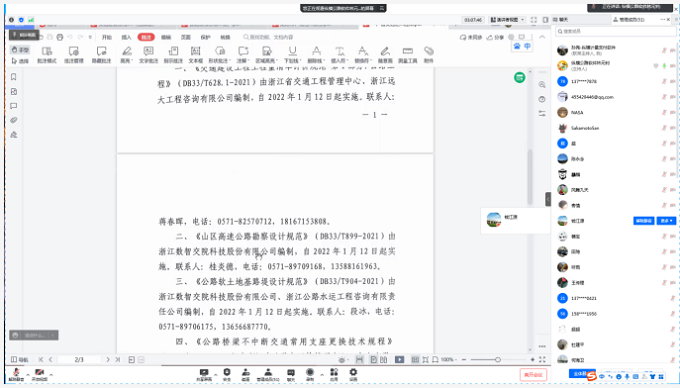The image size is (680, 388).
Task: Toggle microphone mute for NASA participant
Action: [x=664, y=112]
